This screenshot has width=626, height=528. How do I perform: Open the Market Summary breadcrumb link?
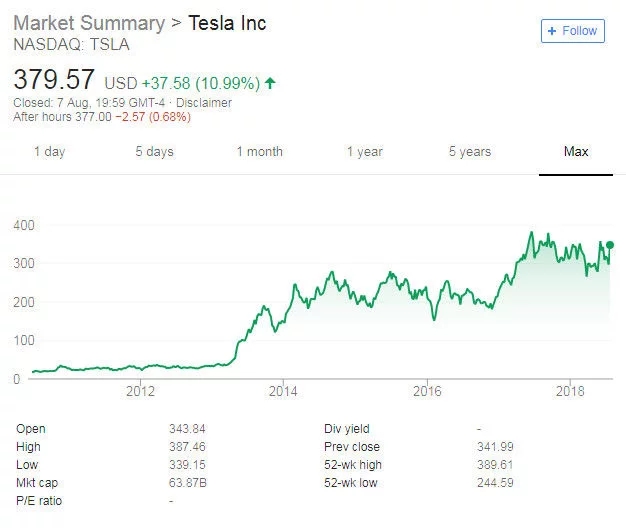click(86, 23)
